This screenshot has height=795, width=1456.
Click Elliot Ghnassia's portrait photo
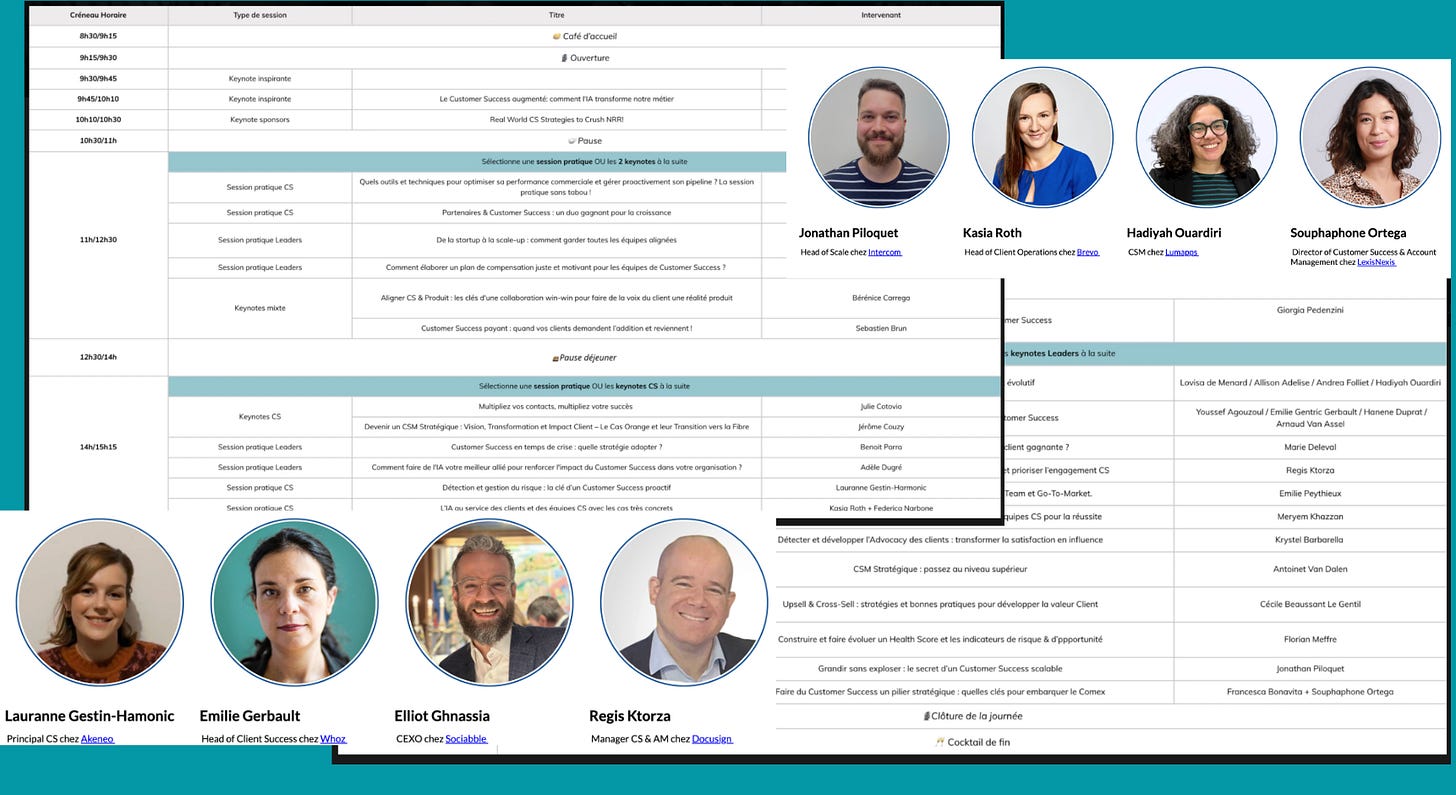[489, 602]
